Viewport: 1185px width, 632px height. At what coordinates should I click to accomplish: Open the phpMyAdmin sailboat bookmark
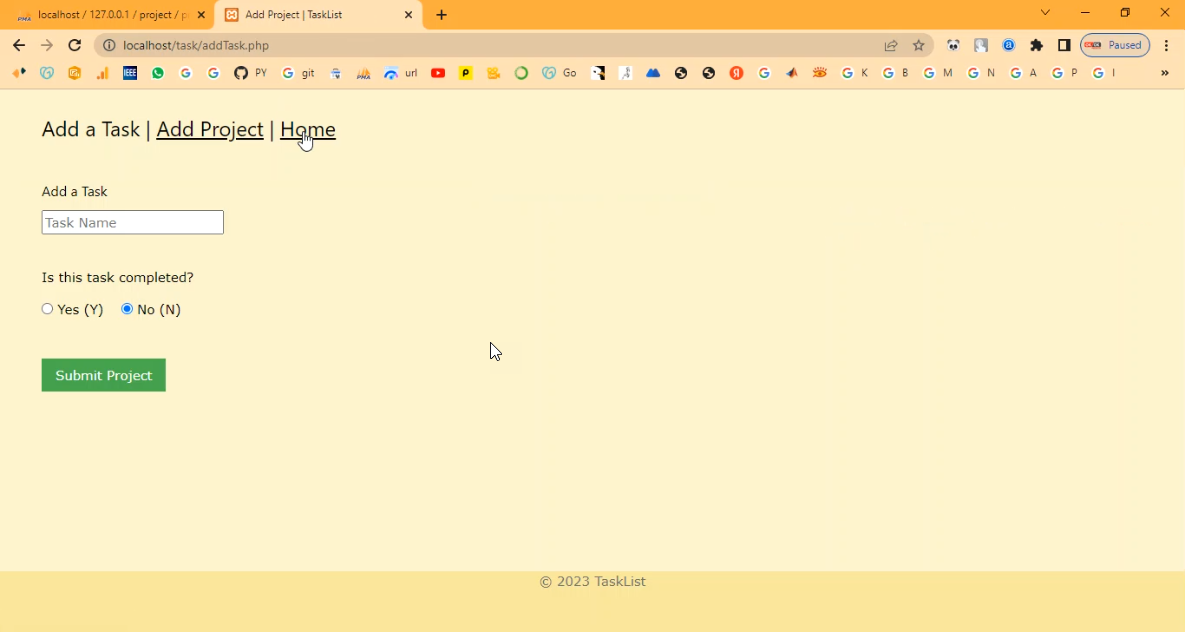[x=364, y=73]
